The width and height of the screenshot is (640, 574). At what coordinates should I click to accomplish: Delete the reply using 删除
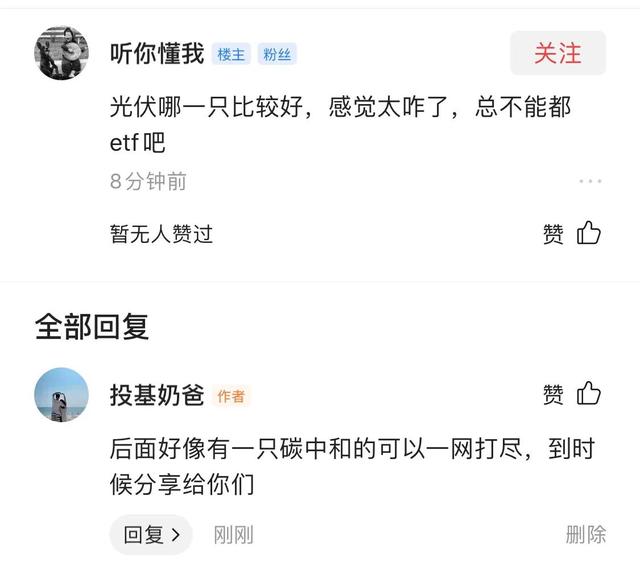585,535
